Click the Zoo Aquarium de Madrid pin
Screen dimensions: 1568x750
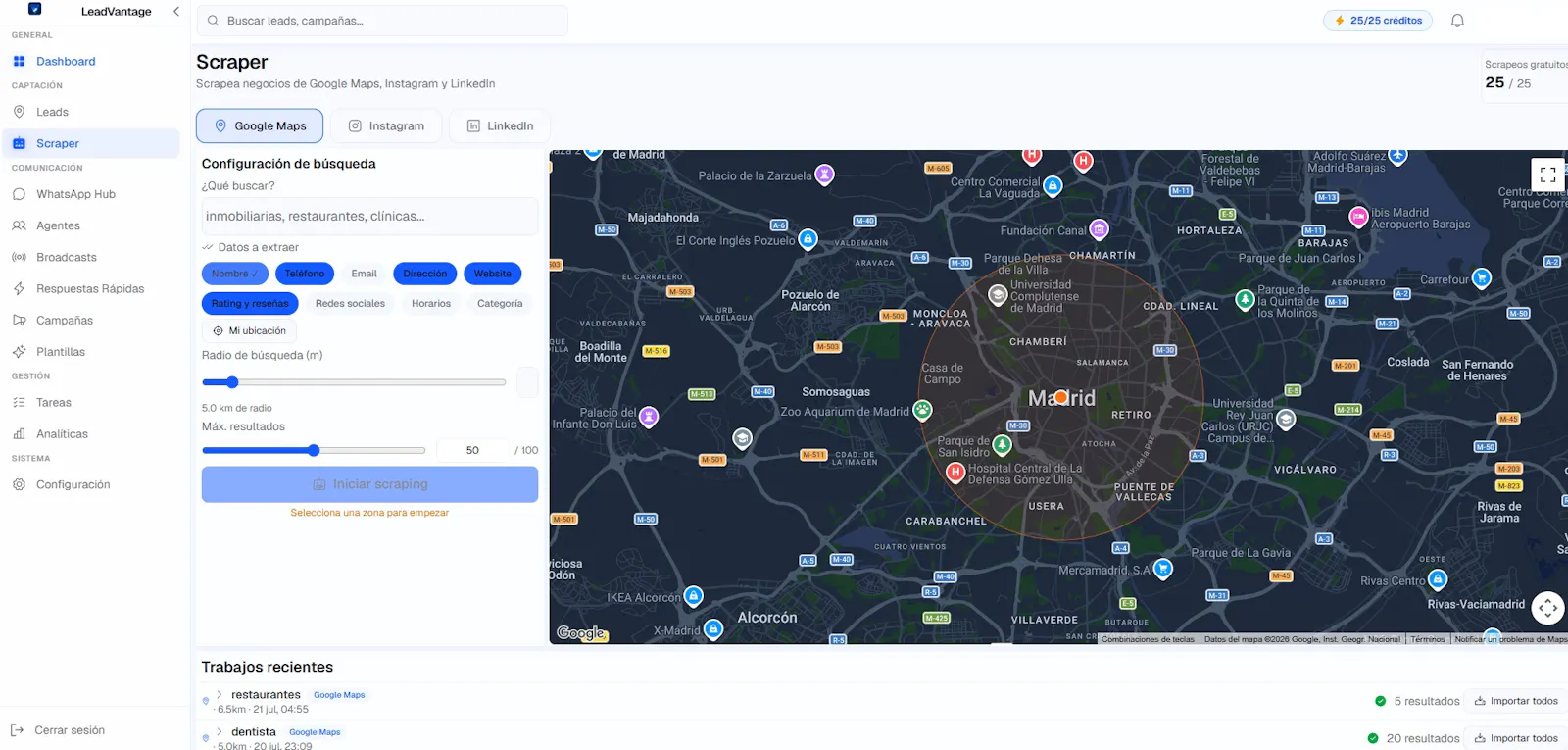922,410
